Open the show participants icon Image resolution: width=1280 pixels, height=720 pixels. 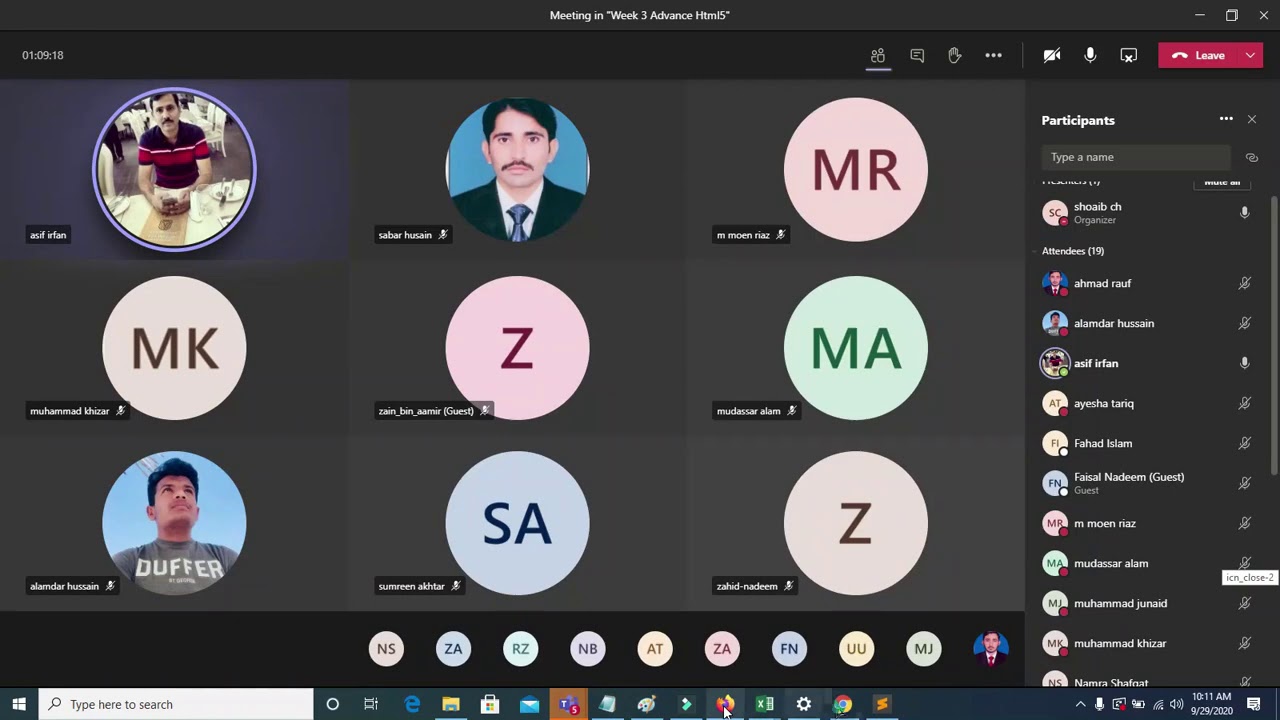878,55
